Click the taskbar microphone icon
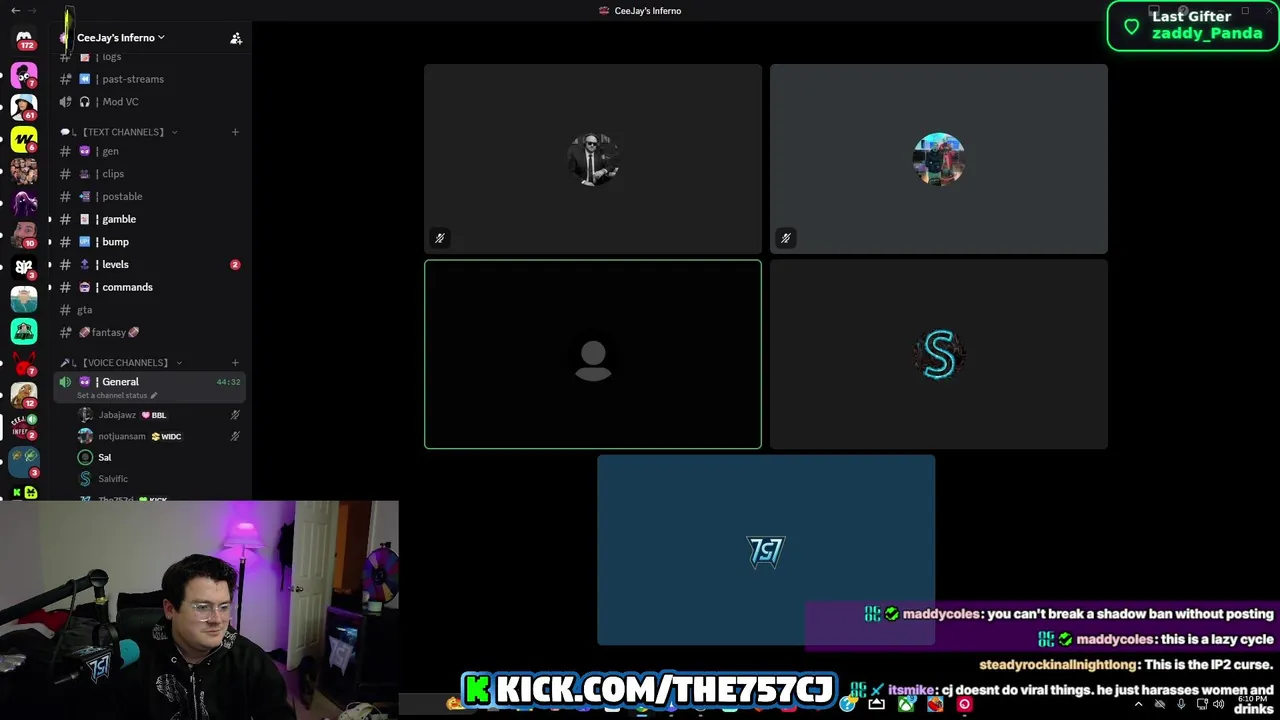1280x720 pixels. click(1181, 704)
